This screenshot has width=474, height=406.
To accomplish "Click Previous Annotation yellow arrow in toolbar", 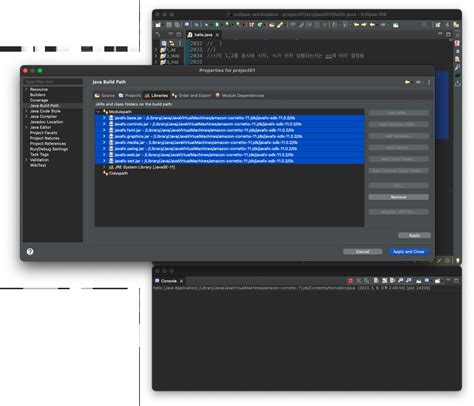I will coord(356,25).
